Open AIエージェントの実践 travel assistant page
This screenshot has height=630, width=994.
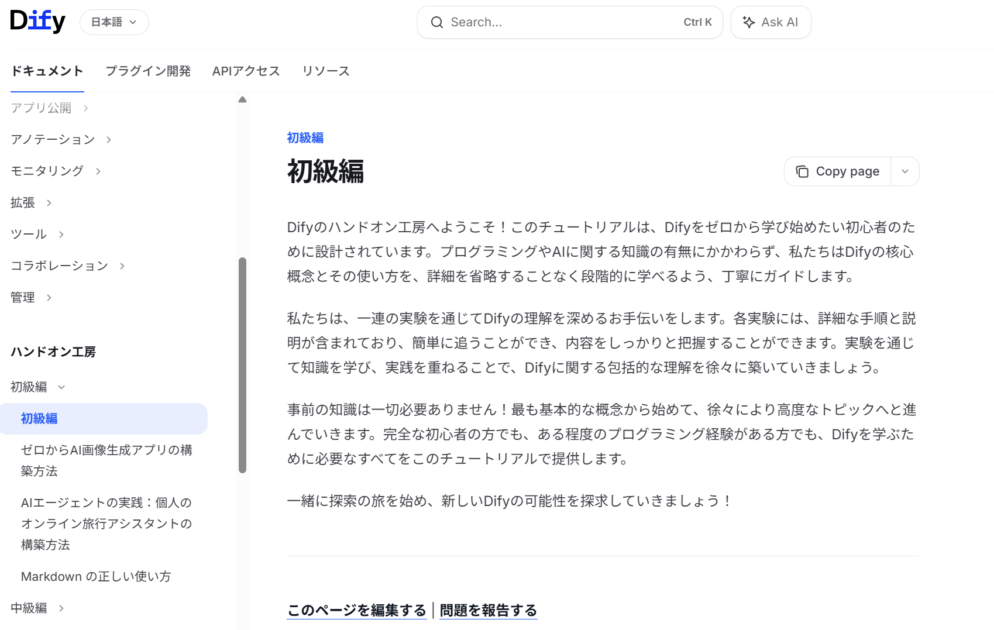click(106, 524)
